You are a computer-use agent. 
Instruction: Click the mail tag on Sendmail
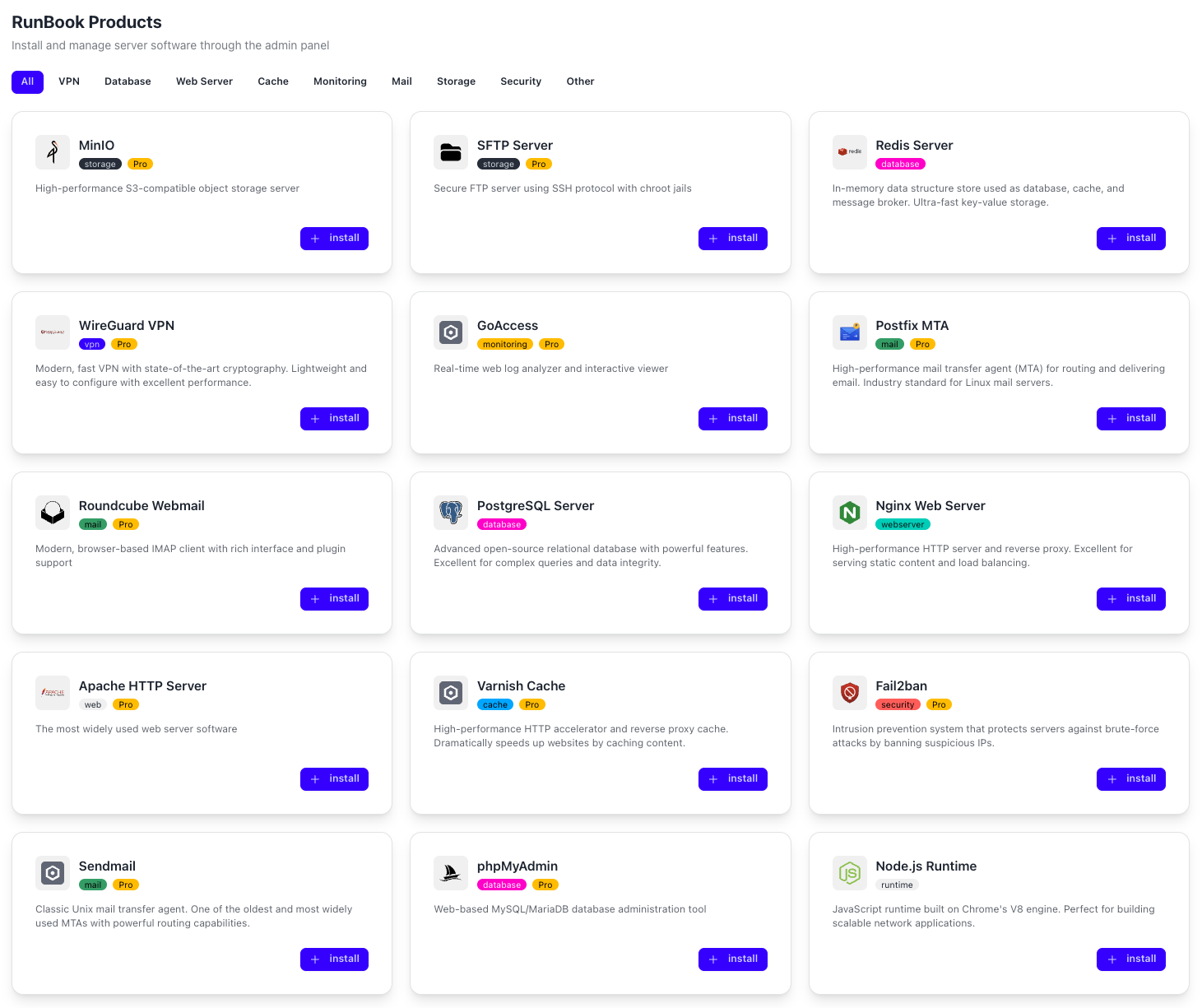93,885
